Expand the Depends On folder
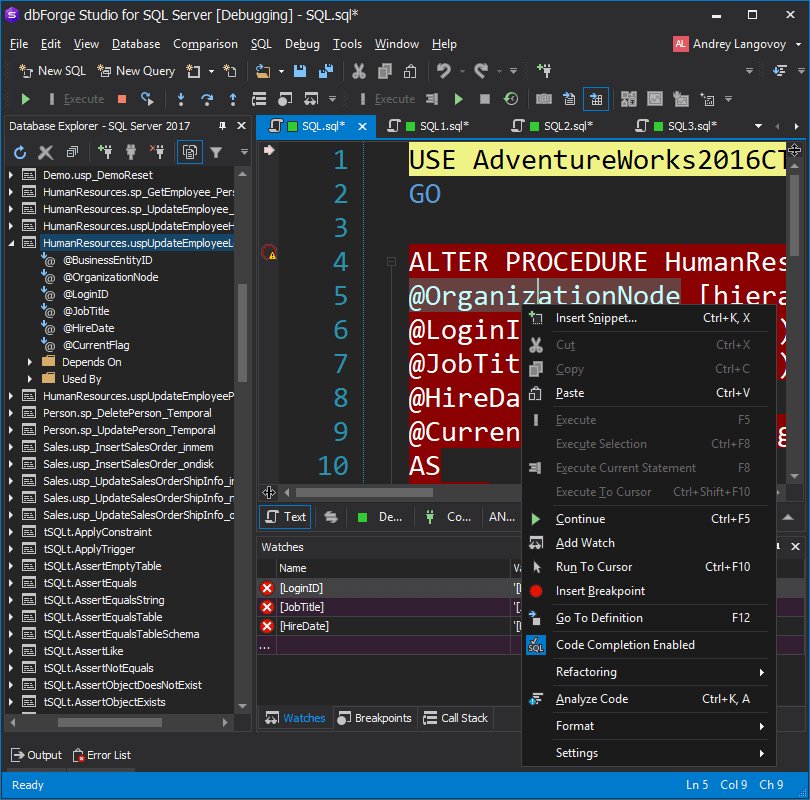Screen dimensions: 810x800 coord(30,362)
